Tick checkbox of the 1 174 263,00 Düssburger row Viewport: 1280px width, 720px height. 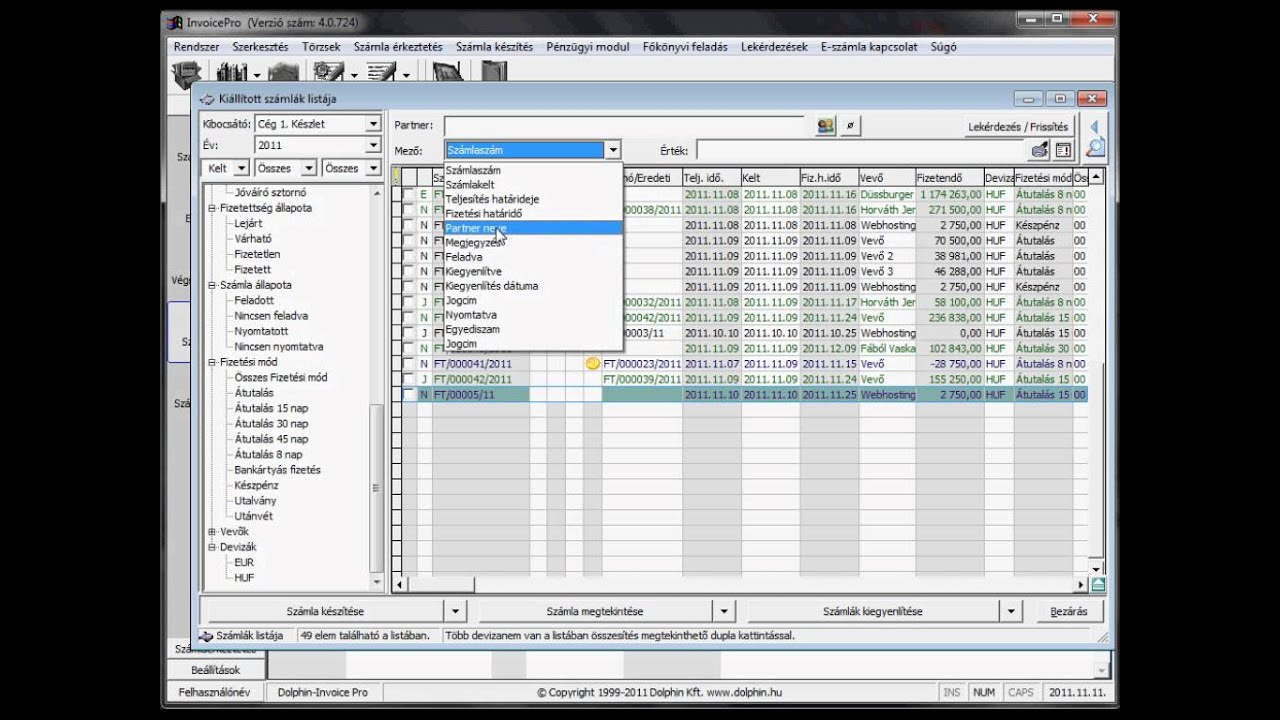point(408,194)
